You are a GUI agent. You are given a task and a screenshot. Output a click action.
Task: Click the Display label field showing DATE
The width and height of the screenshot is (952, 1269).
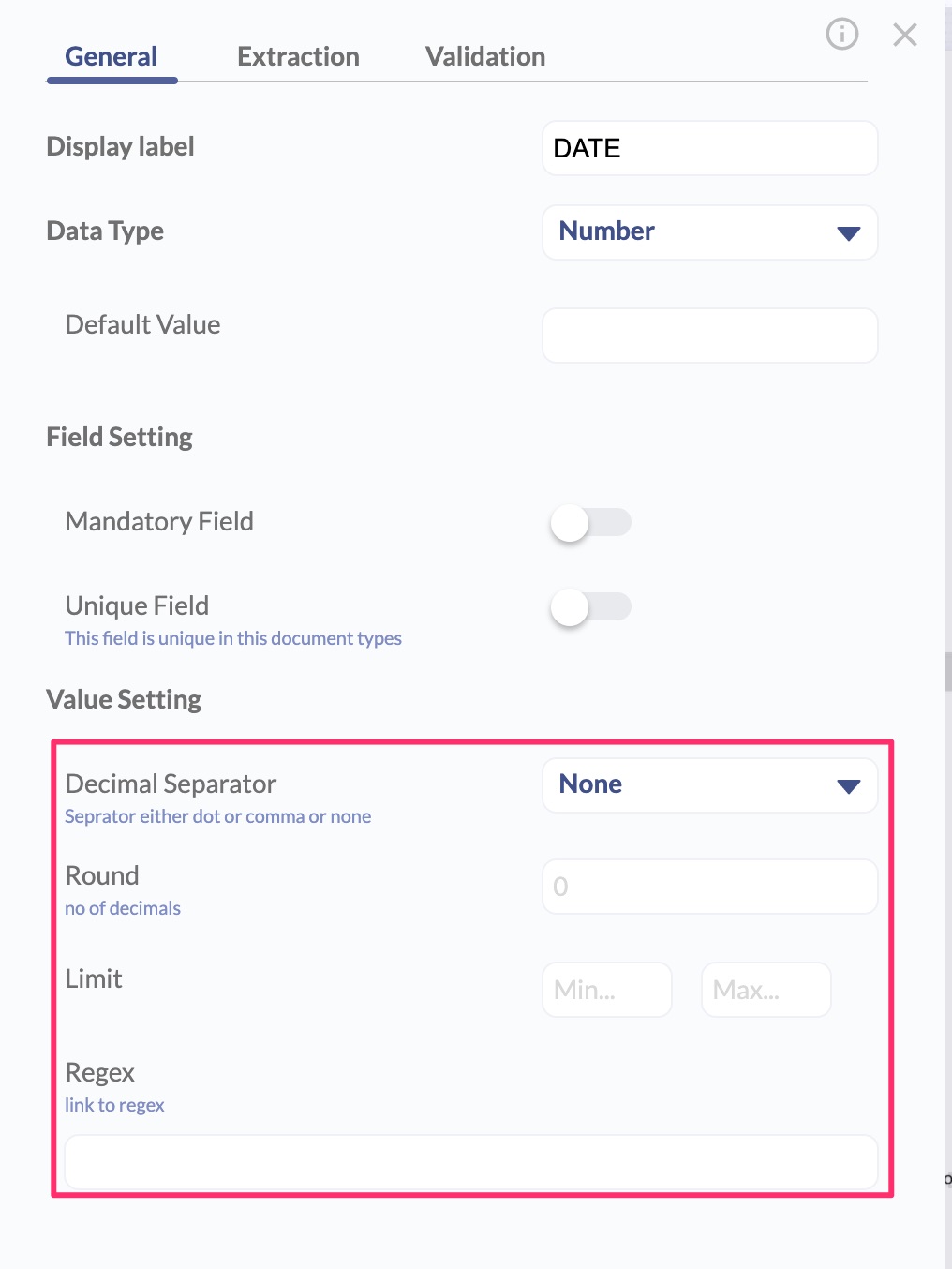click(x=709, y=148)
